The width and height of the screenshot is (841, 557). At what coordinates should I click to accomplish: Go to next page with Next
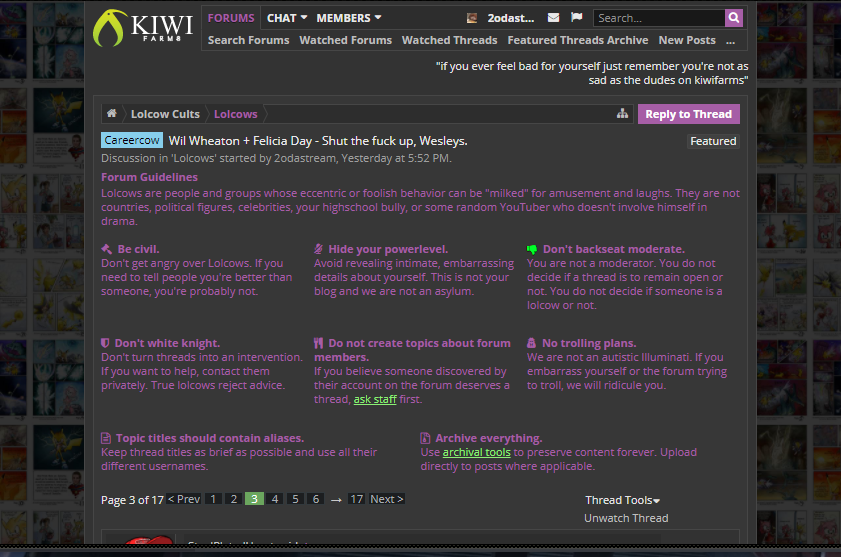[x=387, y=499]
